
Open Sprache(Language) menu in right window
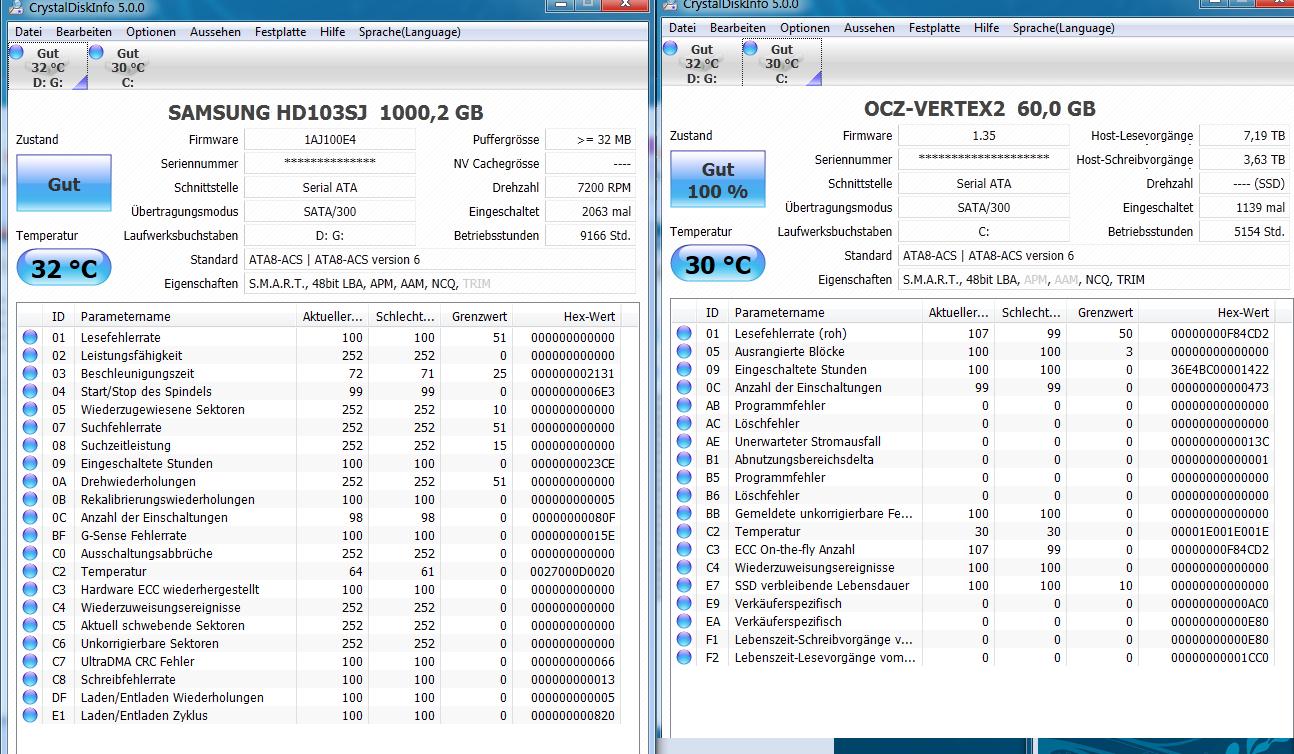(x=1063, y=28)
